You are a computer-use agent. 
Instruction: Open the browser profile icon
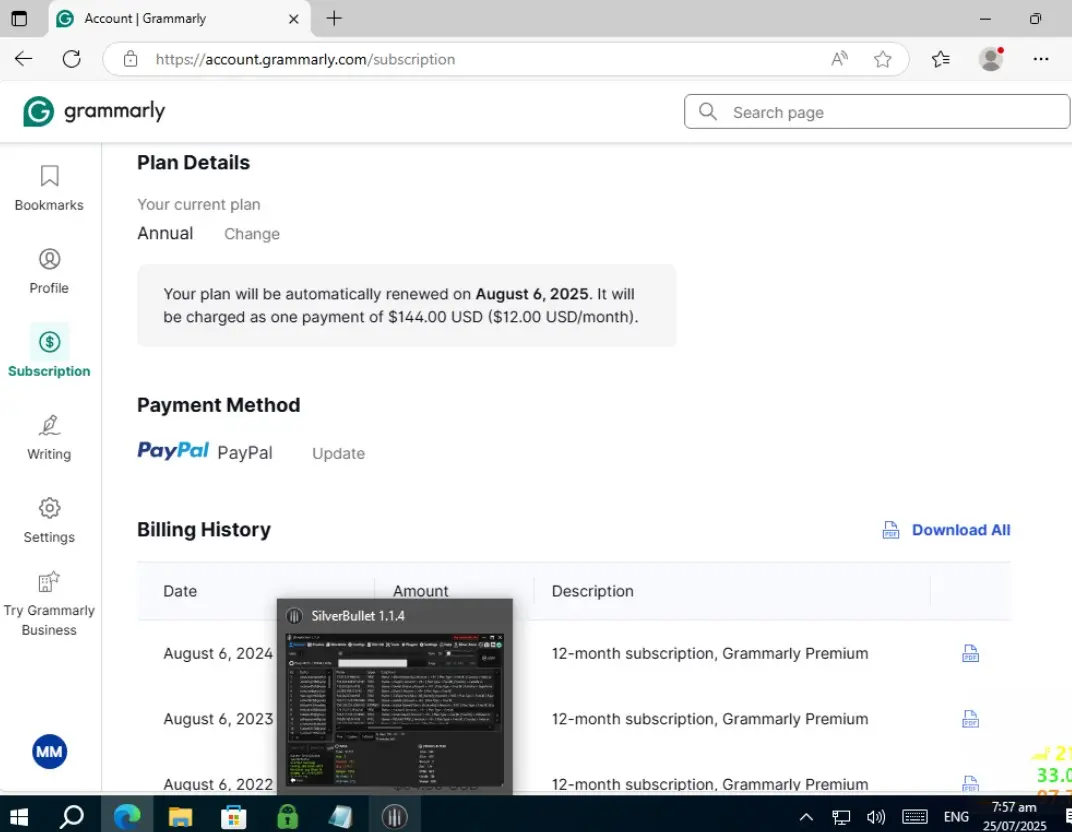(x=991, y=59)
